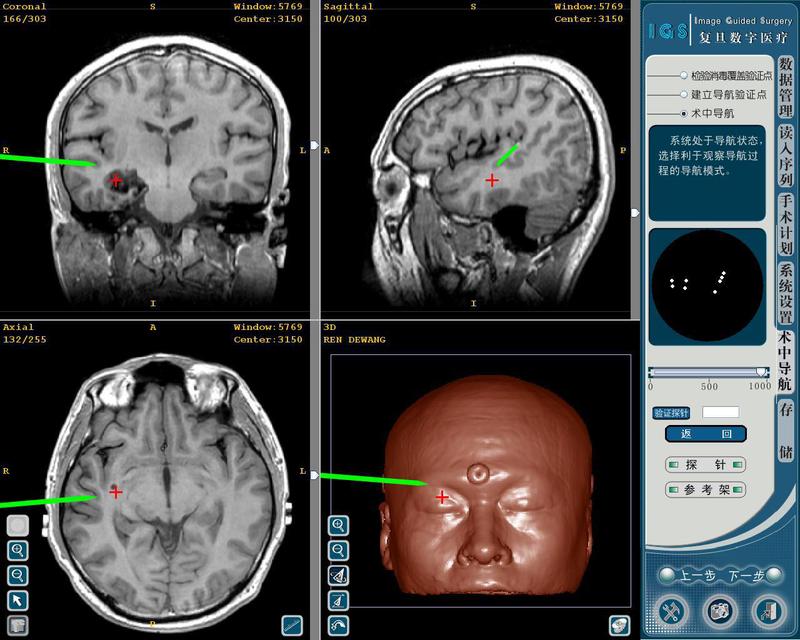Click zoom in icon in axial view
Screen dimensions: 800x640
click(x=17, y=550)
